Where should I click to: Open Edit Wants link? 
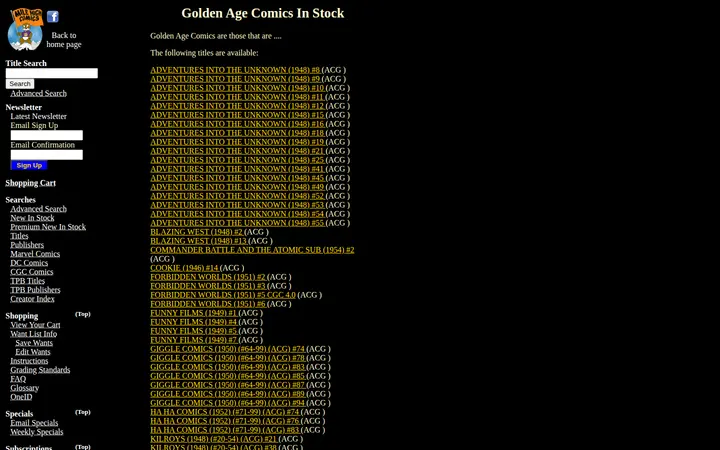[x=33, y=352]
